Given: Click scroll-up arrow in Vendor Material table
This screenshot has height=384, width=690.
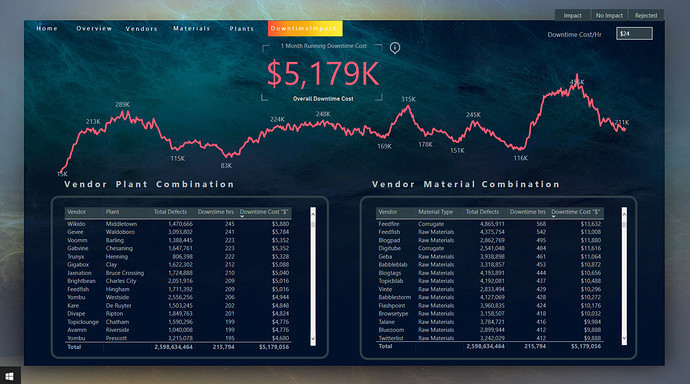Looking at the screenshot, I should [x=624, y=214].
